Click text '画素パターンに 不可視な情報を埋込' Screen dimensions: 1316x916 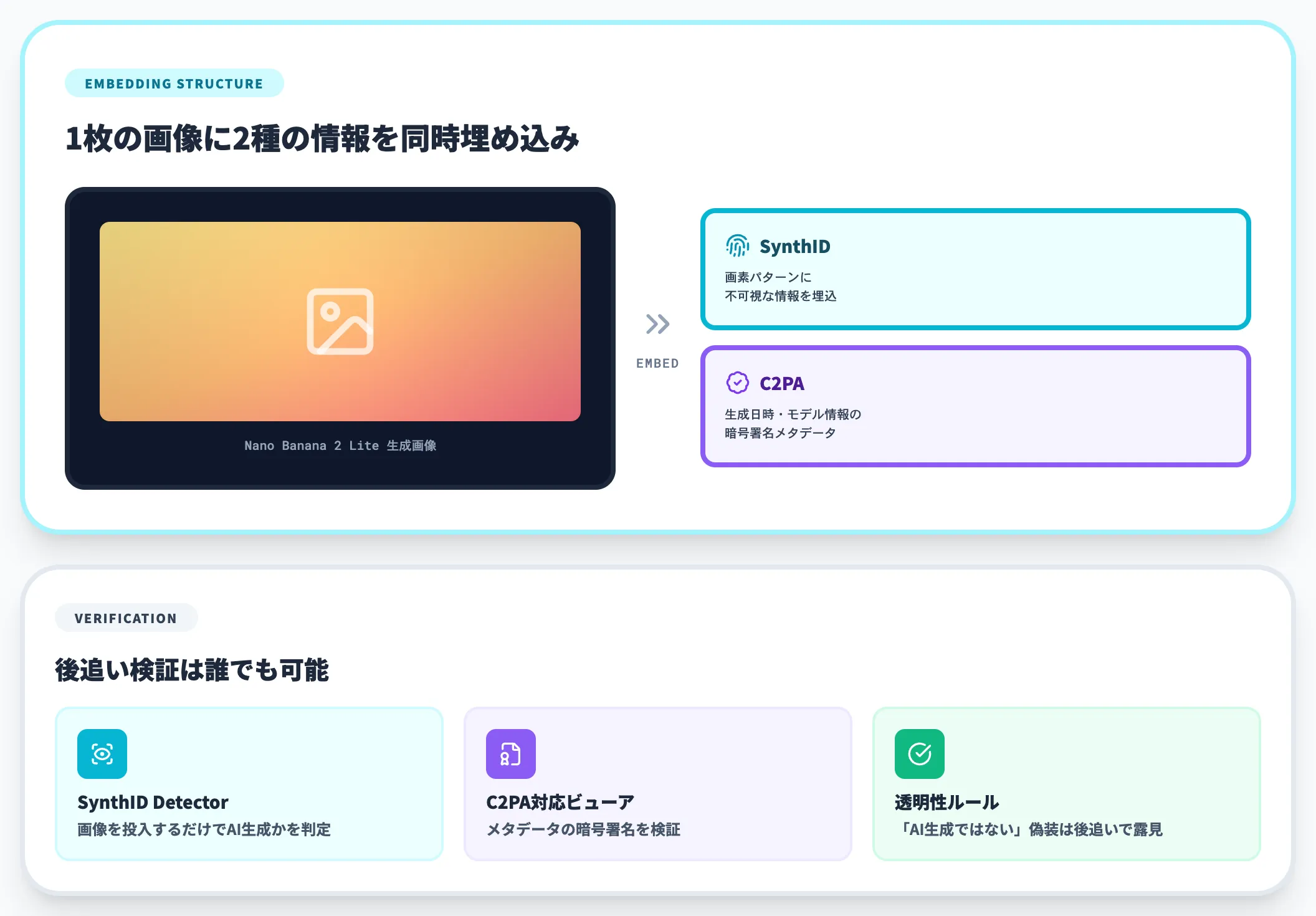pyautogui.click(x=781, y=287)
